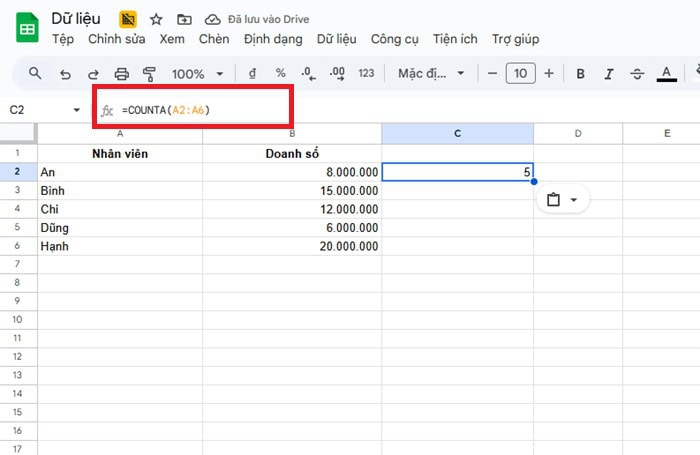
Task: Click the font size field showing 10
Action: click(521, 73)
